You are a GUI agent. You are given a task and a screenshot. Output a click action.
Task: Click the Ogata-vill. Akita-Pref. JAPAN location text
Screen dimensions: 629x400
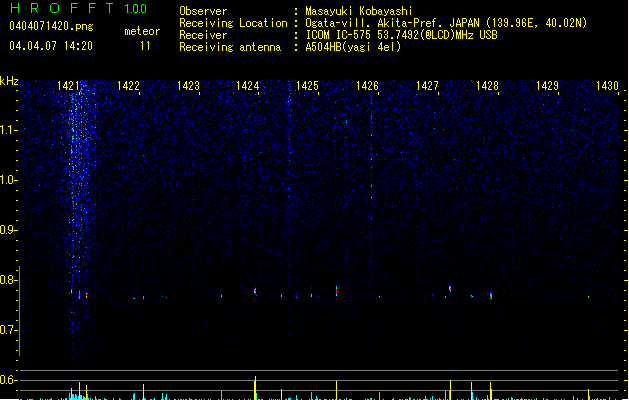point(446,23)
